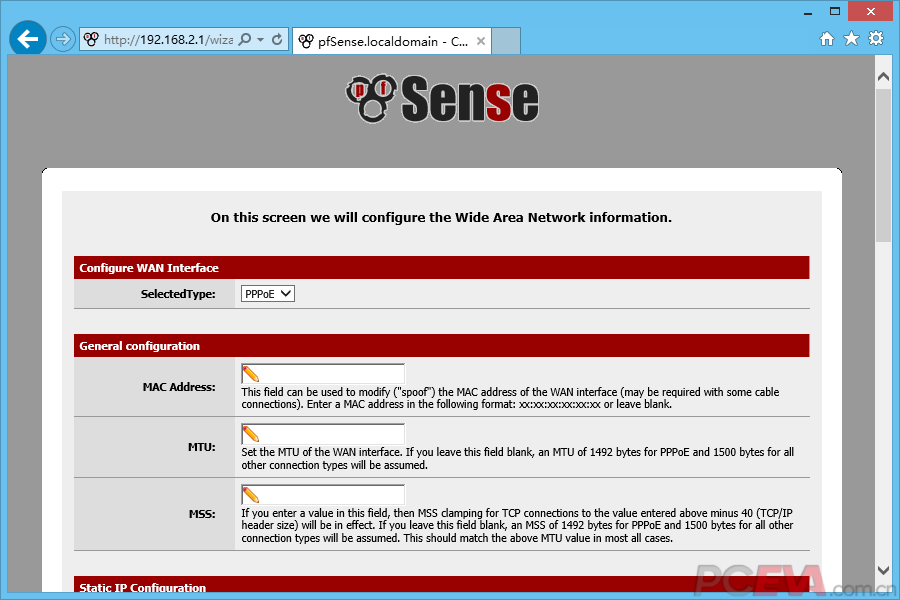Open the browser Home icon

[827, 39]
